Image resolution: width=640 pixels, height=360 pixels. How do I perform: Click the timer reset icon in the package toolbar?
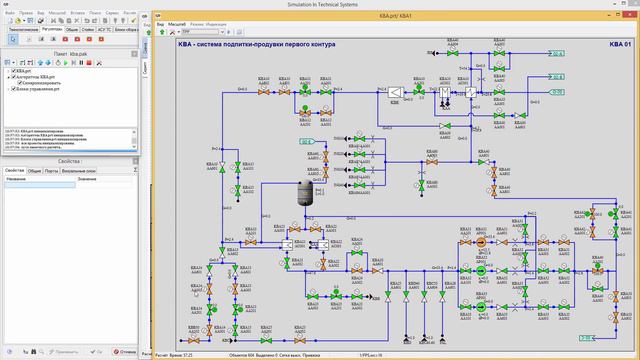[58, 63]
